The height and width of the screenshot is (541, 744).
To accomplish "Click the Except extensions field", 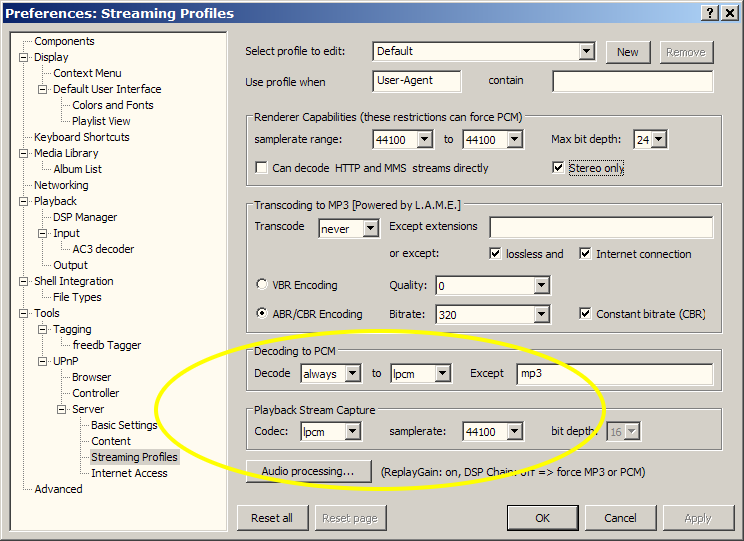I will [601, 227].
